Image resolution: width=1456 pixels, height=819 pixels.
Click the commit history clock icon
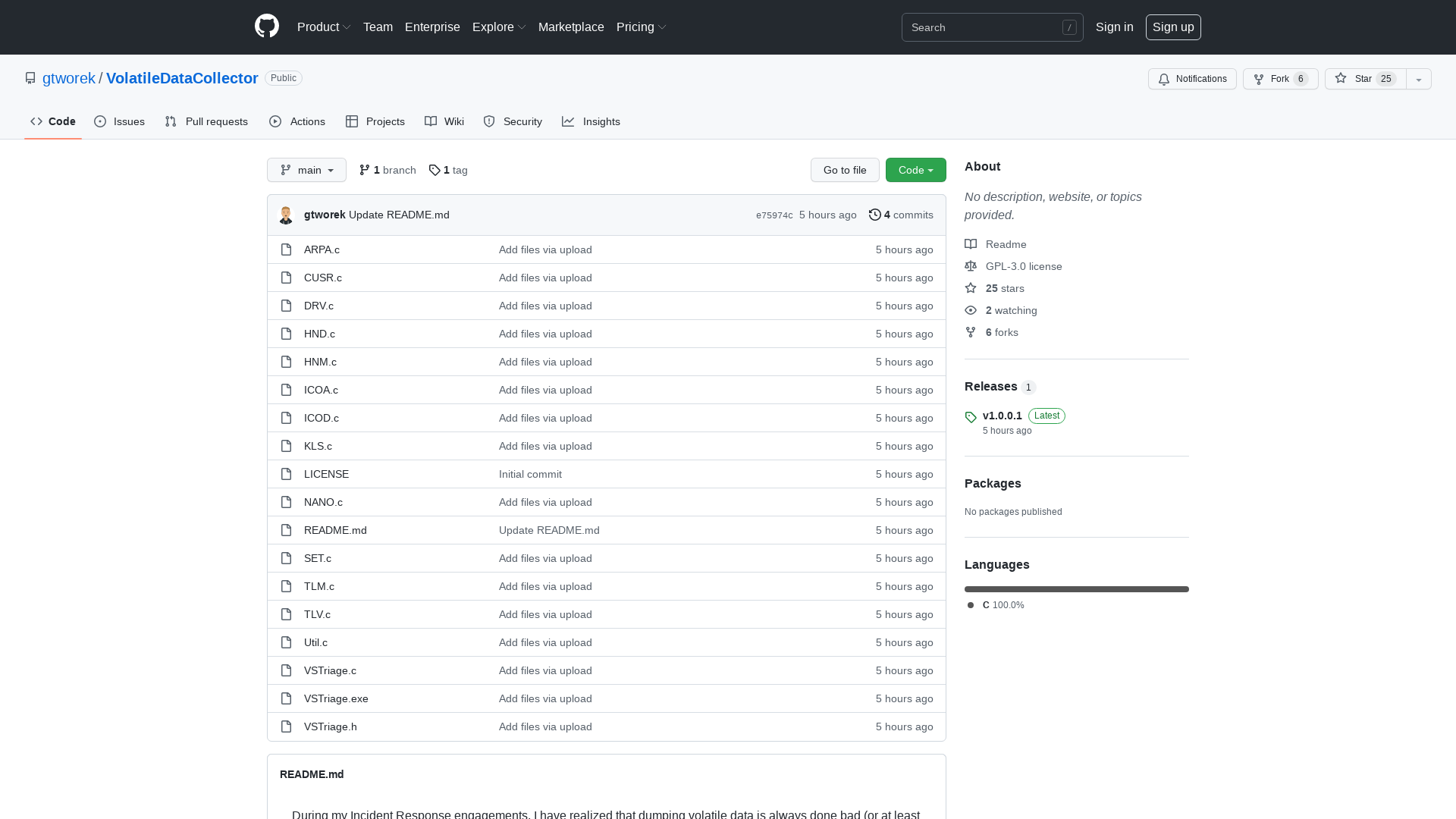click(874, 215)
